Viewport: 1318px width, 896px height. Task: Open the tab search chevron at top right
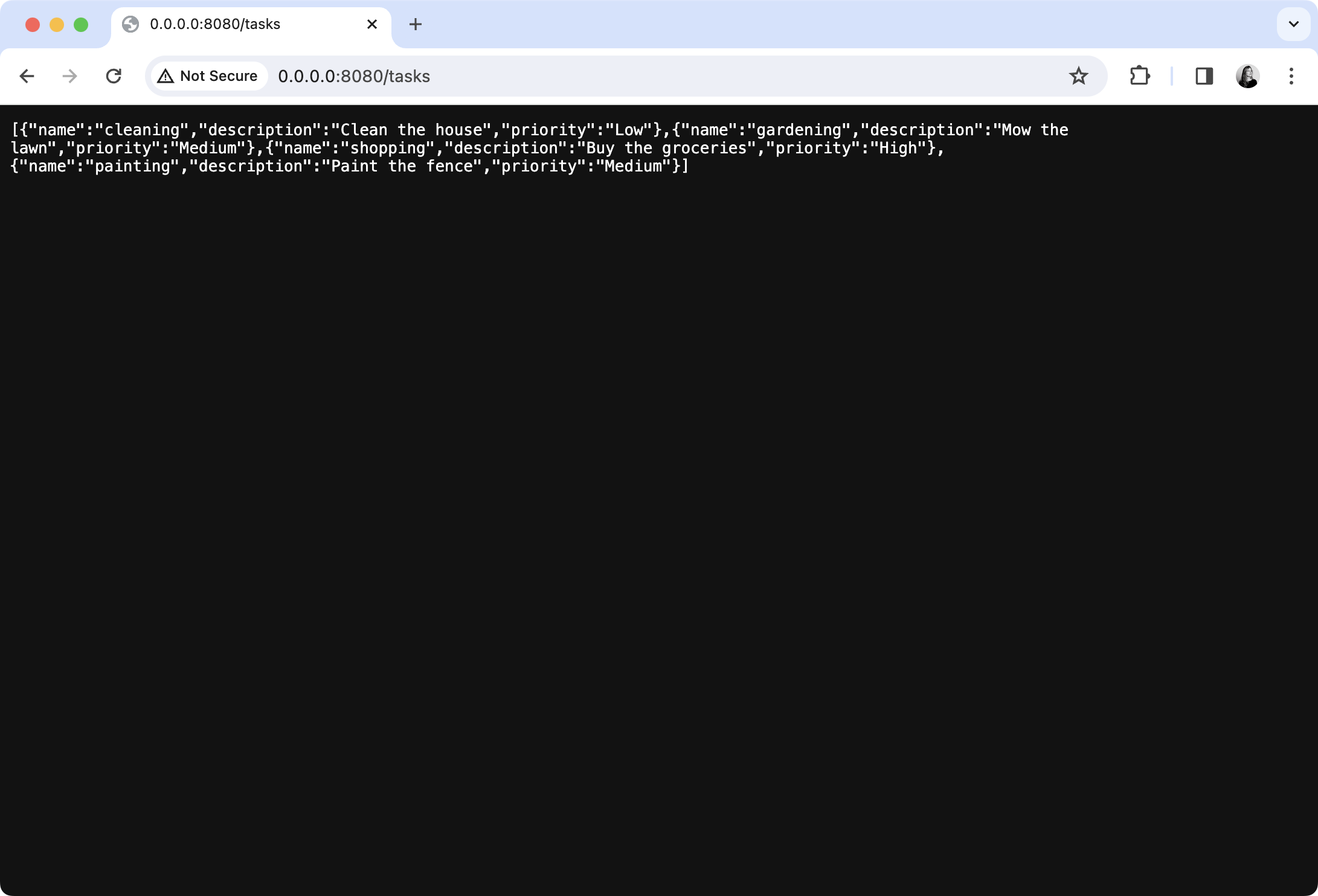point(1293,24)
